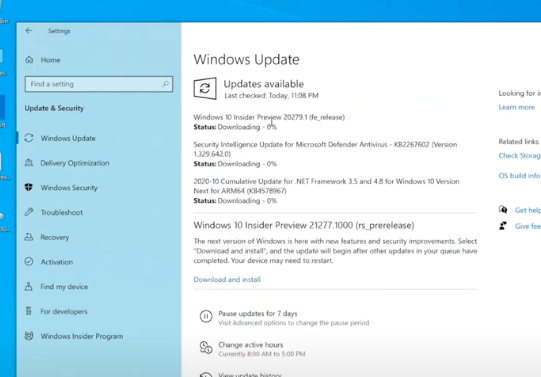Click the 2020-10 Cumulative Update .NET Framework entry
This screenshot has height=377, width=541.
(x=326, y=186)
